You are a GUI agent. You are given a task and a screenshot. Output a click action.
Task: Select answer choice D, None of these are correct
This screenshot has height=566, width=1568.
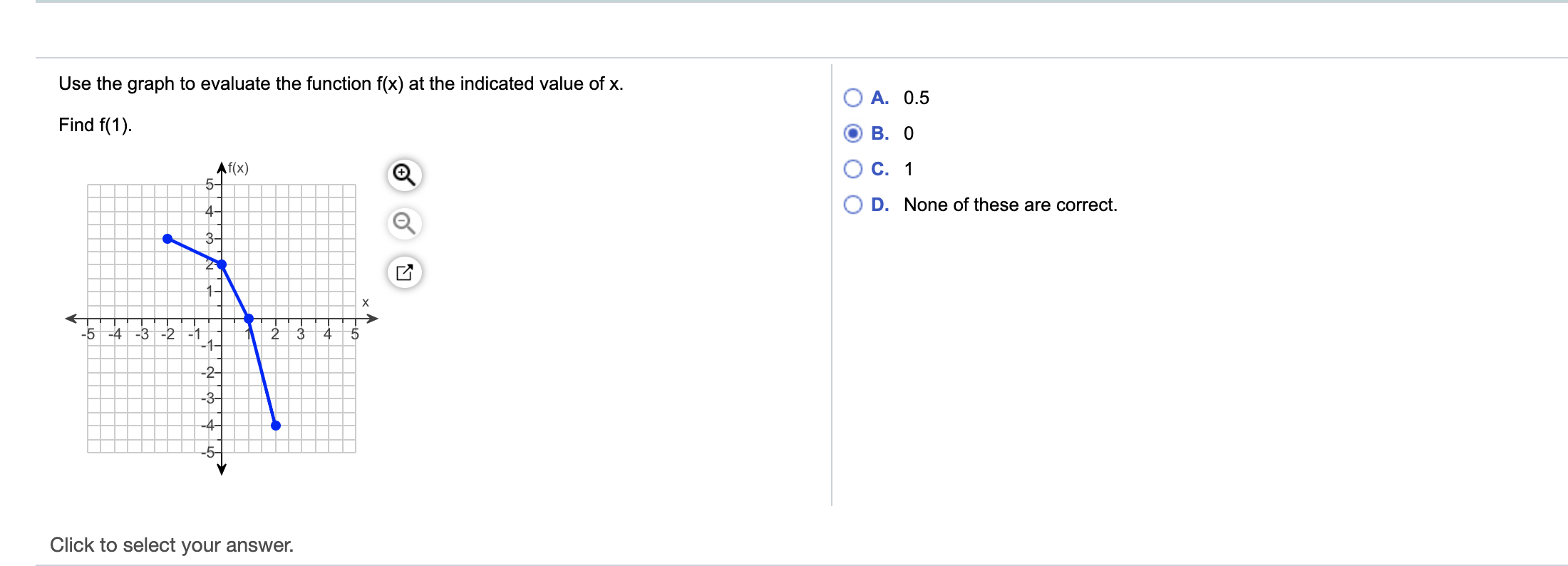(853, 205)
